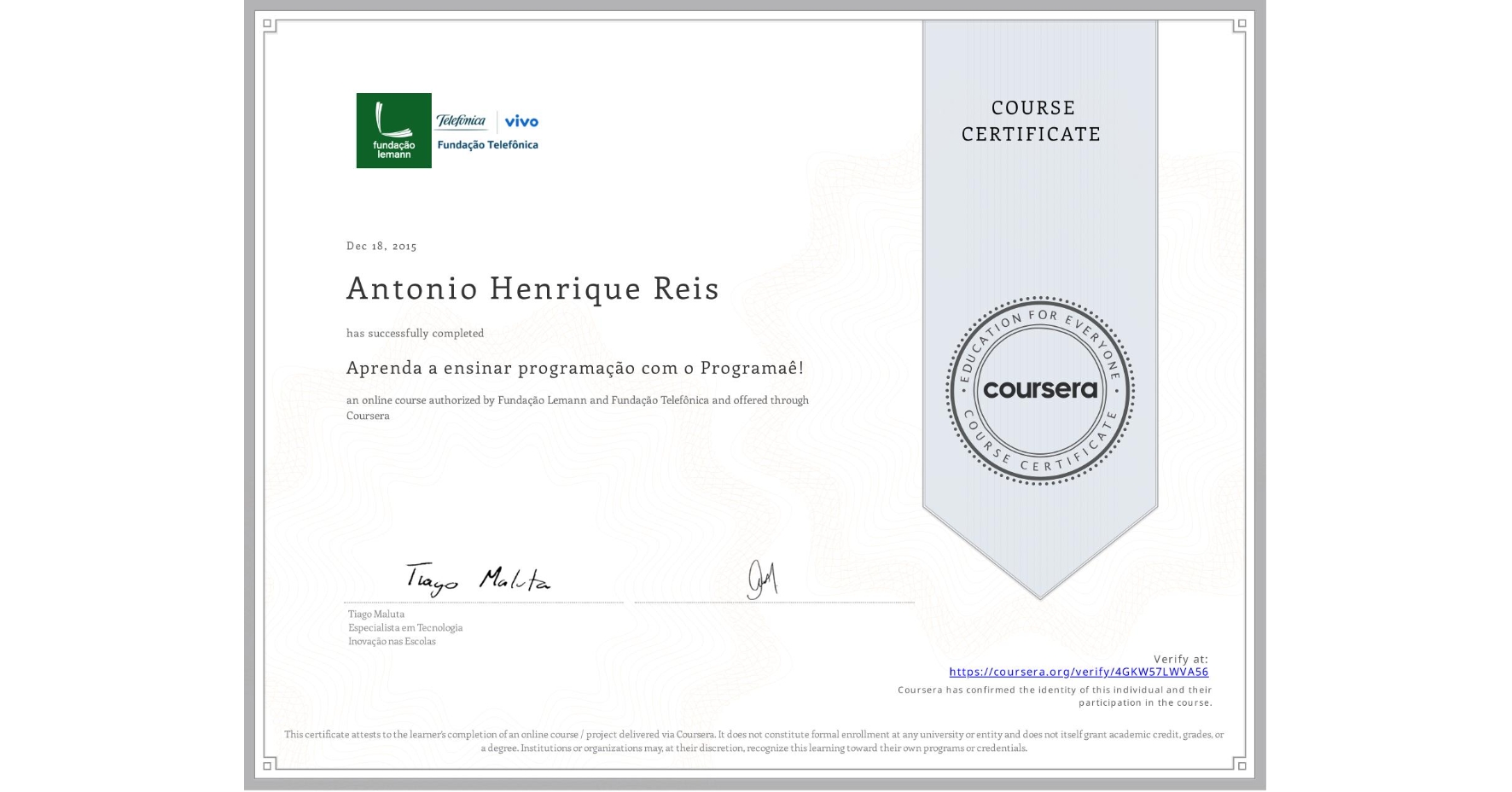Click the Fundação Lemann green logo
Viewport: 1512px width, 792px height.
(x=394, y=131)
